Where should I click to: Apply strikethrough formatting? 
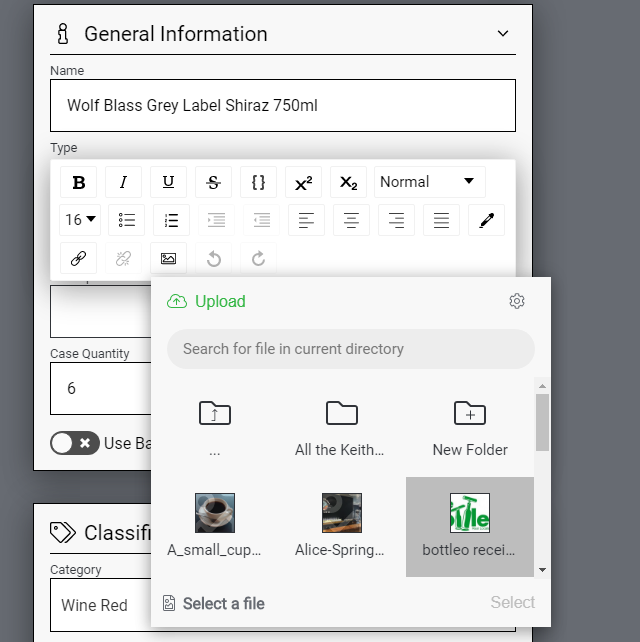(213, 182)
